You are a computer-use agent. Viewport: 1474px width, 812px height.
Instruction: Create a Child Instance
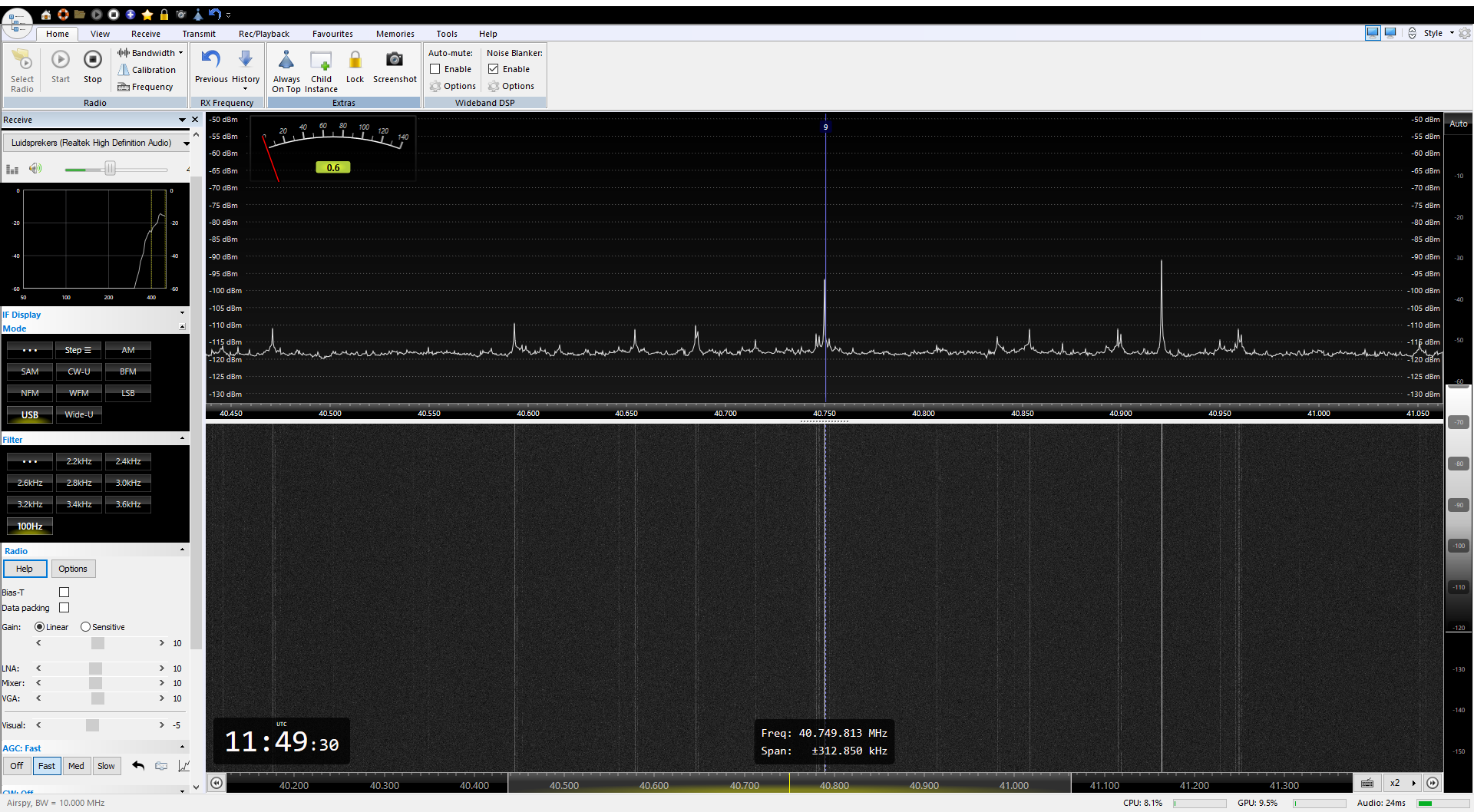321,61
